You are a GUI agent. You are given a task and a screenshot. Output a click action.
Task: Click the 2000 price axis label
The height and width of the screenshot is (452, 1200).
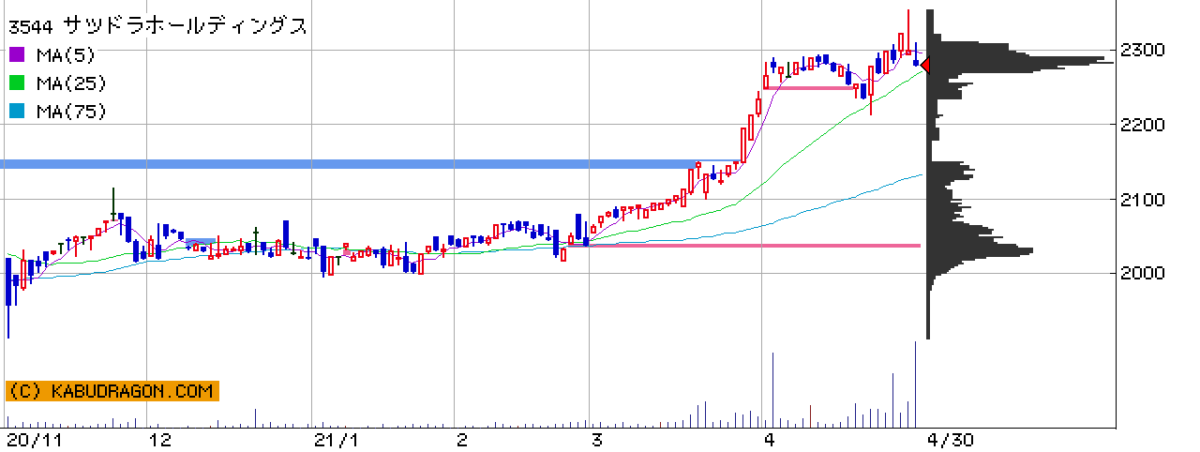(1143, 274)
